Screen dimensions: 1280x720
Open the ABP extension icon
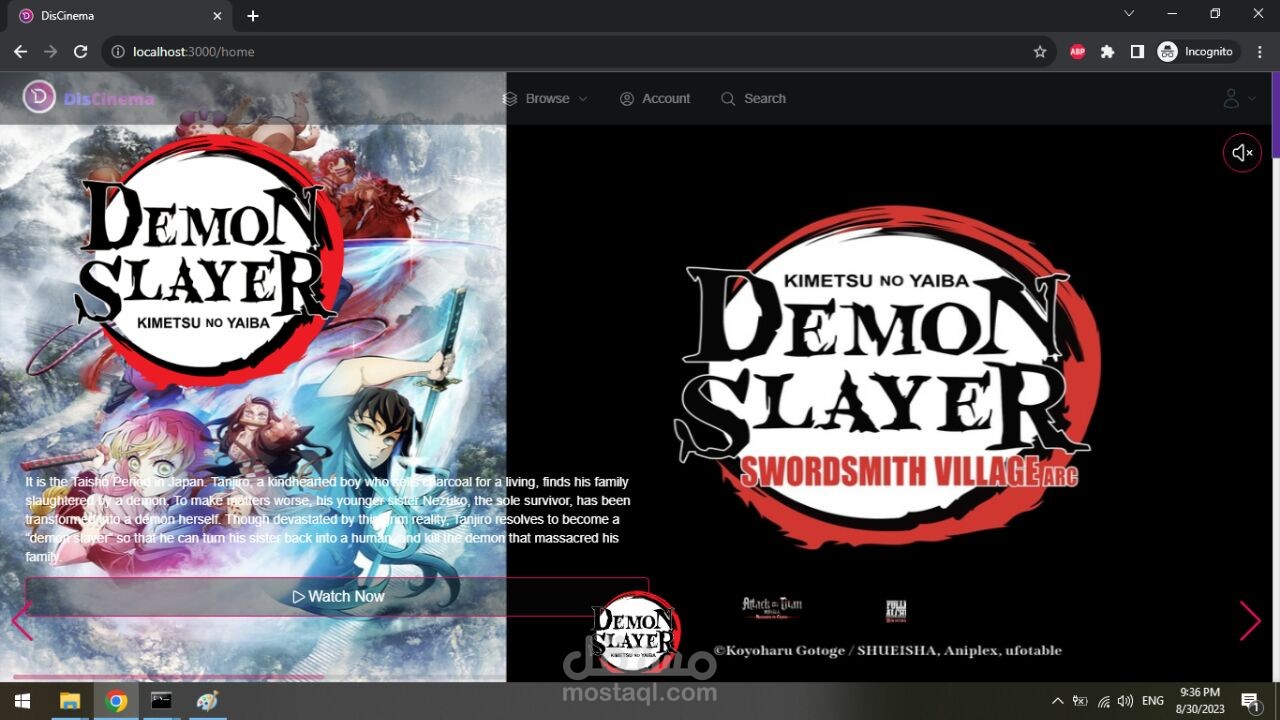[x=1077, y=51]
